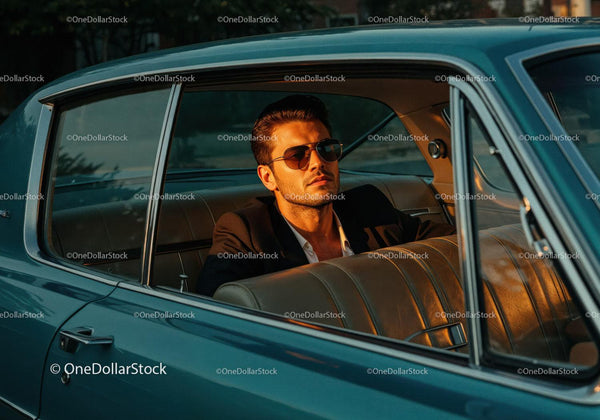
Task: Click the man's visible ear
Action: (267, 177)
